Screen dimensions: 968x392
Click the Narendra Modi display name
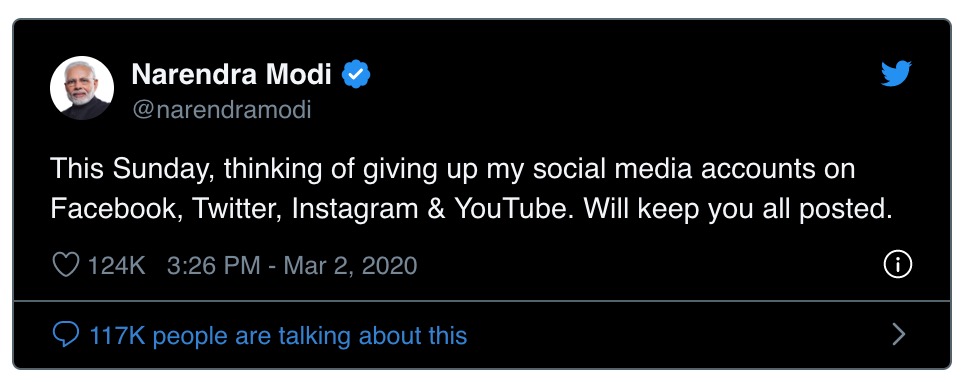coord(232,75)
